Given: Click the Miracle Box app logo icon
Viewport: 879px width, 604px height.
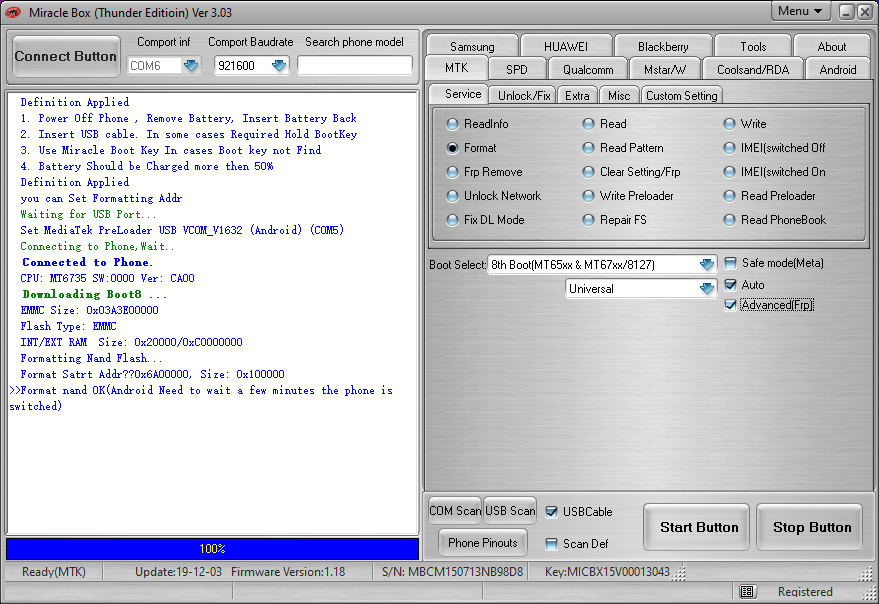Looking at the screenshot, I should coord(13,12).
